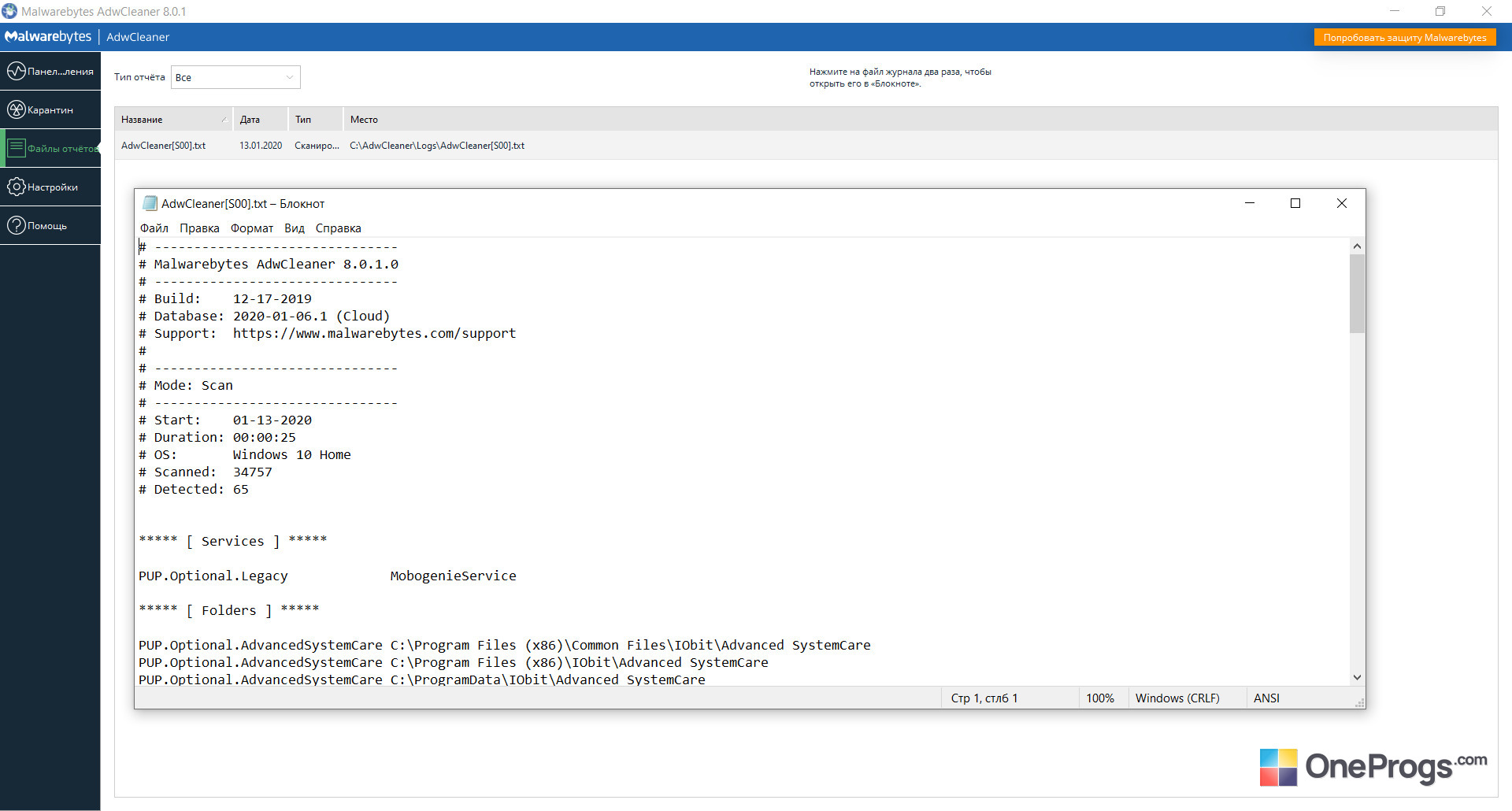Open Notepad Файл menu
Screen dimensions: 1512x811
coord(154,228)
